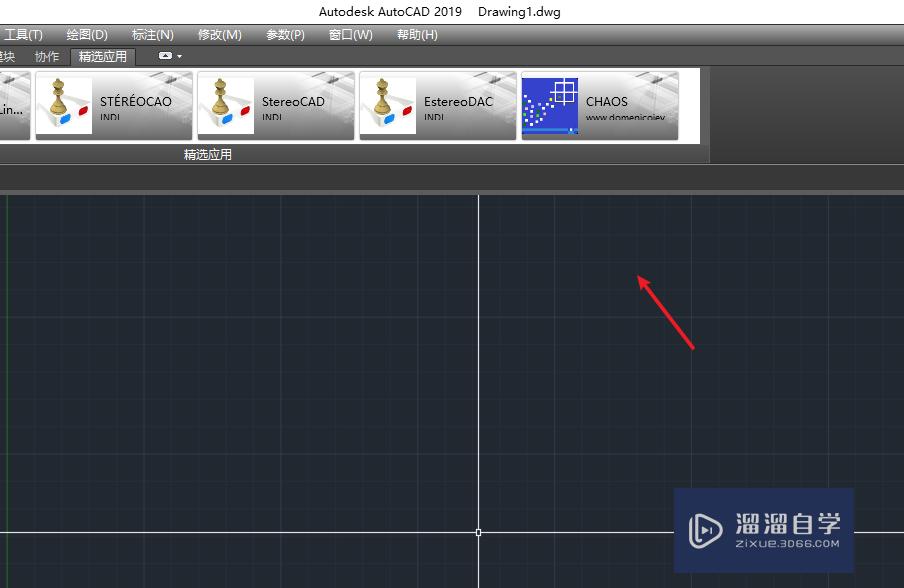Select the 精选应用 ribbon tab
The width and height of the screenshot is (904, 588).
103,56
